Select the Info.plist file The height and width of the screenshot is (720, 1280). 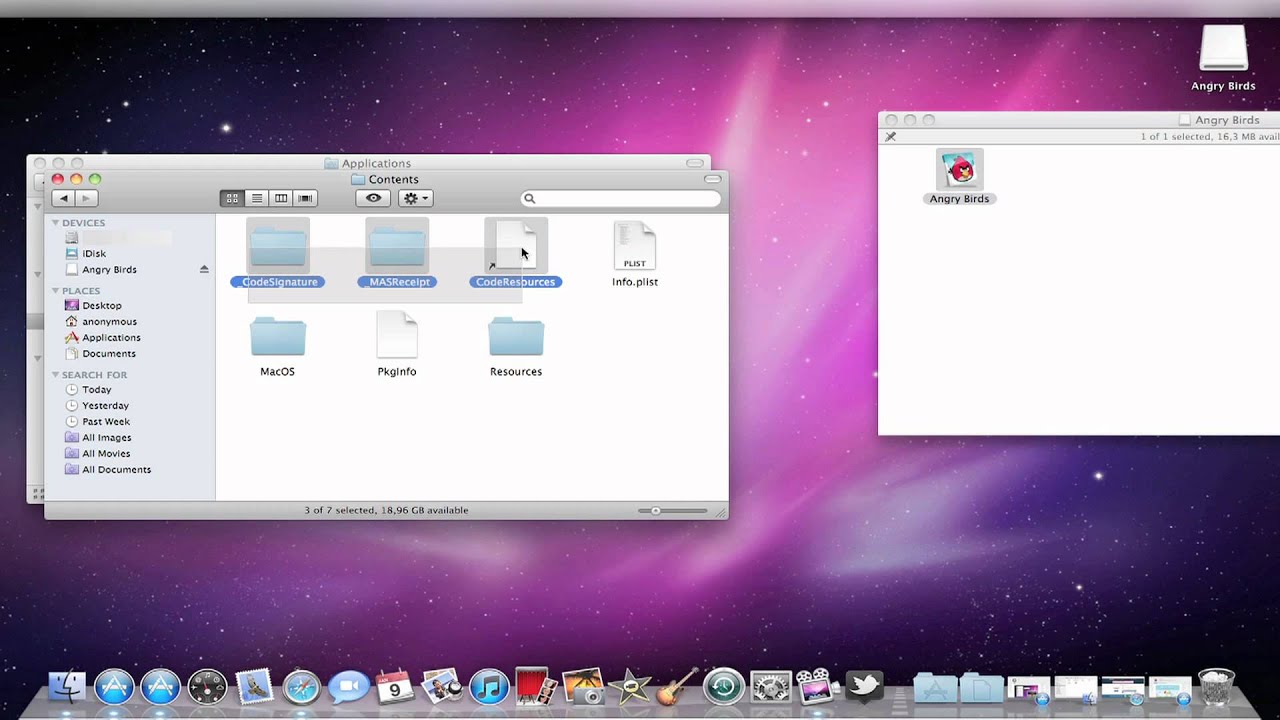[x=635, y=254]
